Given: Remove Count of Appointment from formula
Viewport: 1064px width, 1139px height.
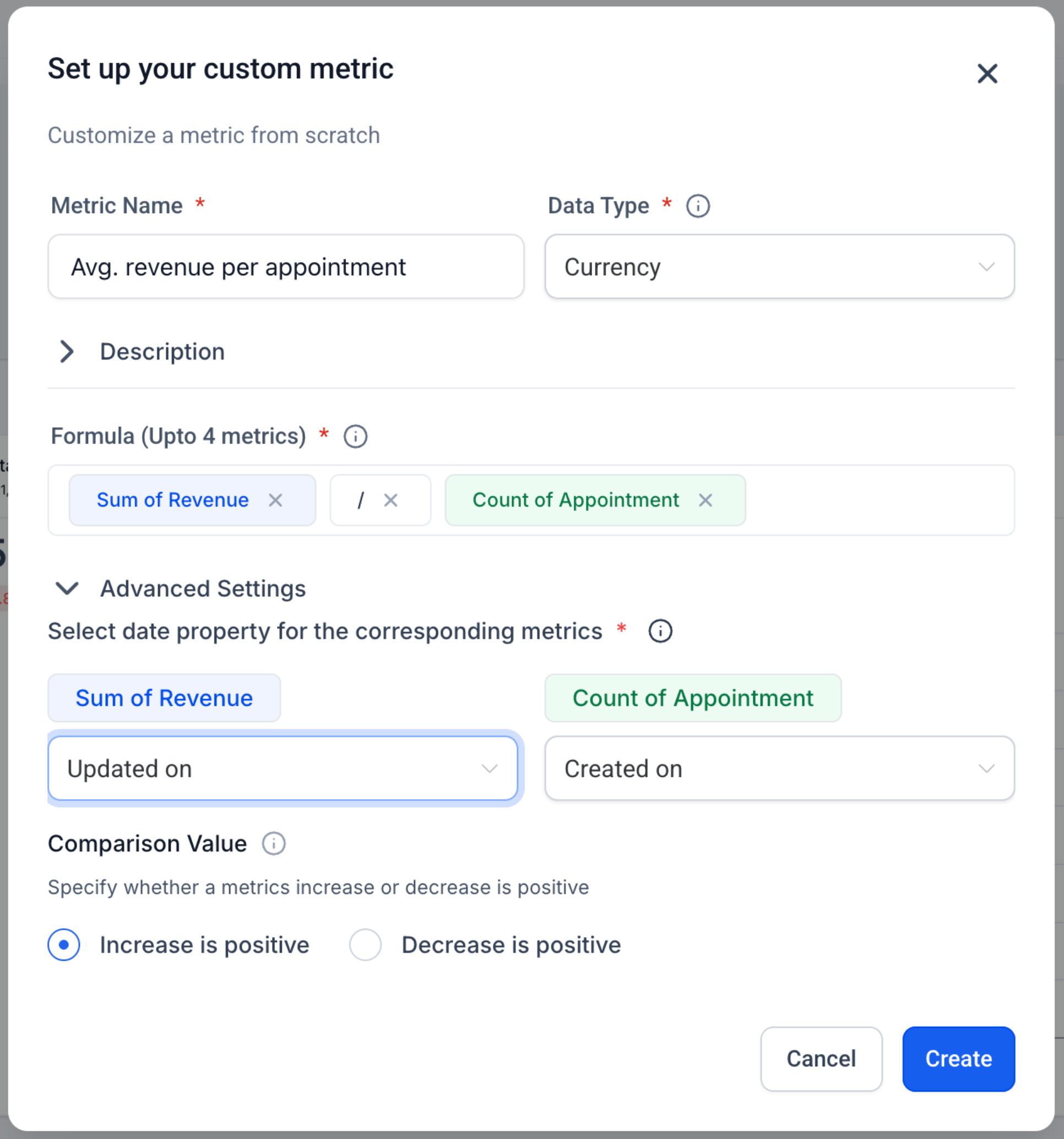Looking at the screenshot, I should pos(705,500).
